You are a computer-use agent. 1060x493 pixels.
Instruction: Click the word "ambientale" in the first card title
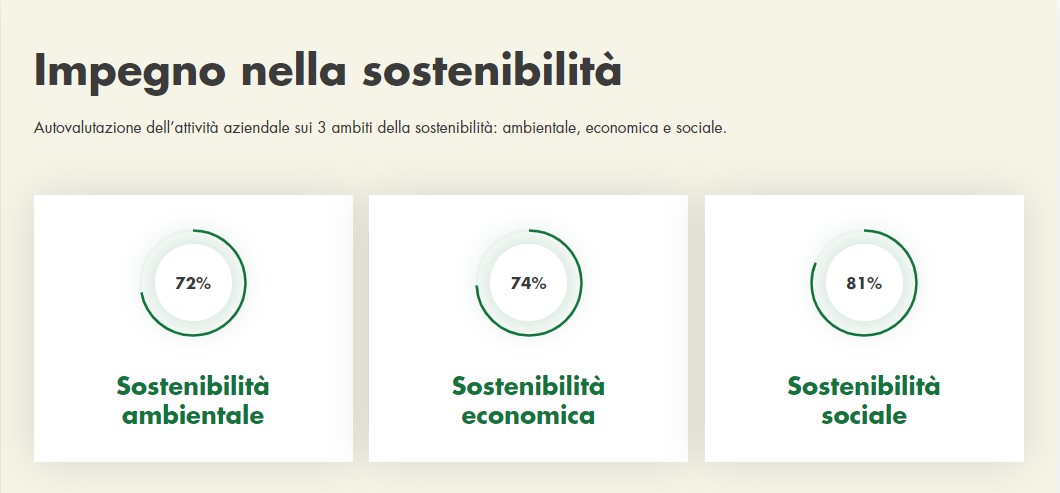[193, 415]
